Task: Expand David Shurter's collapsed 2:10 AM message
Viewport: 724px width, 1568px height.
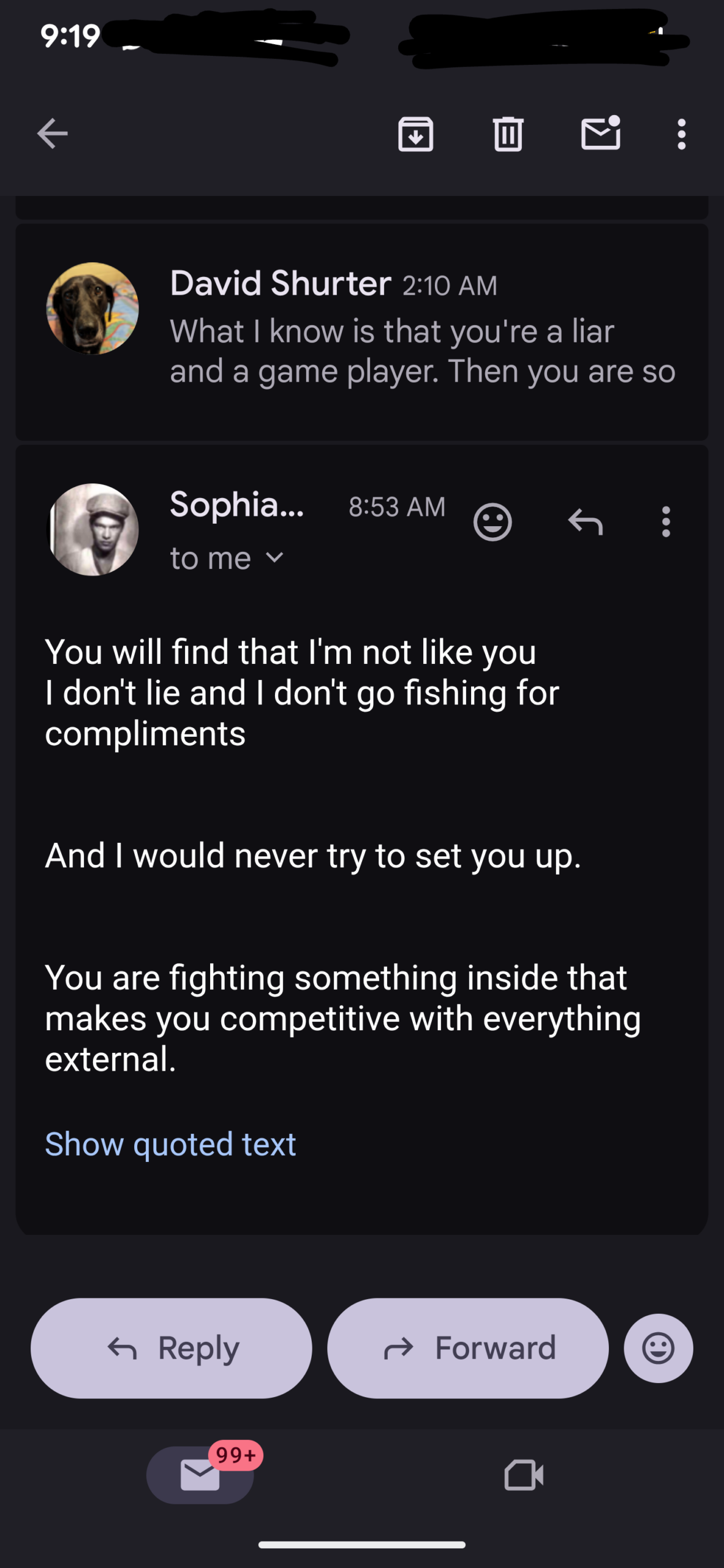Action: pos(423,331)
